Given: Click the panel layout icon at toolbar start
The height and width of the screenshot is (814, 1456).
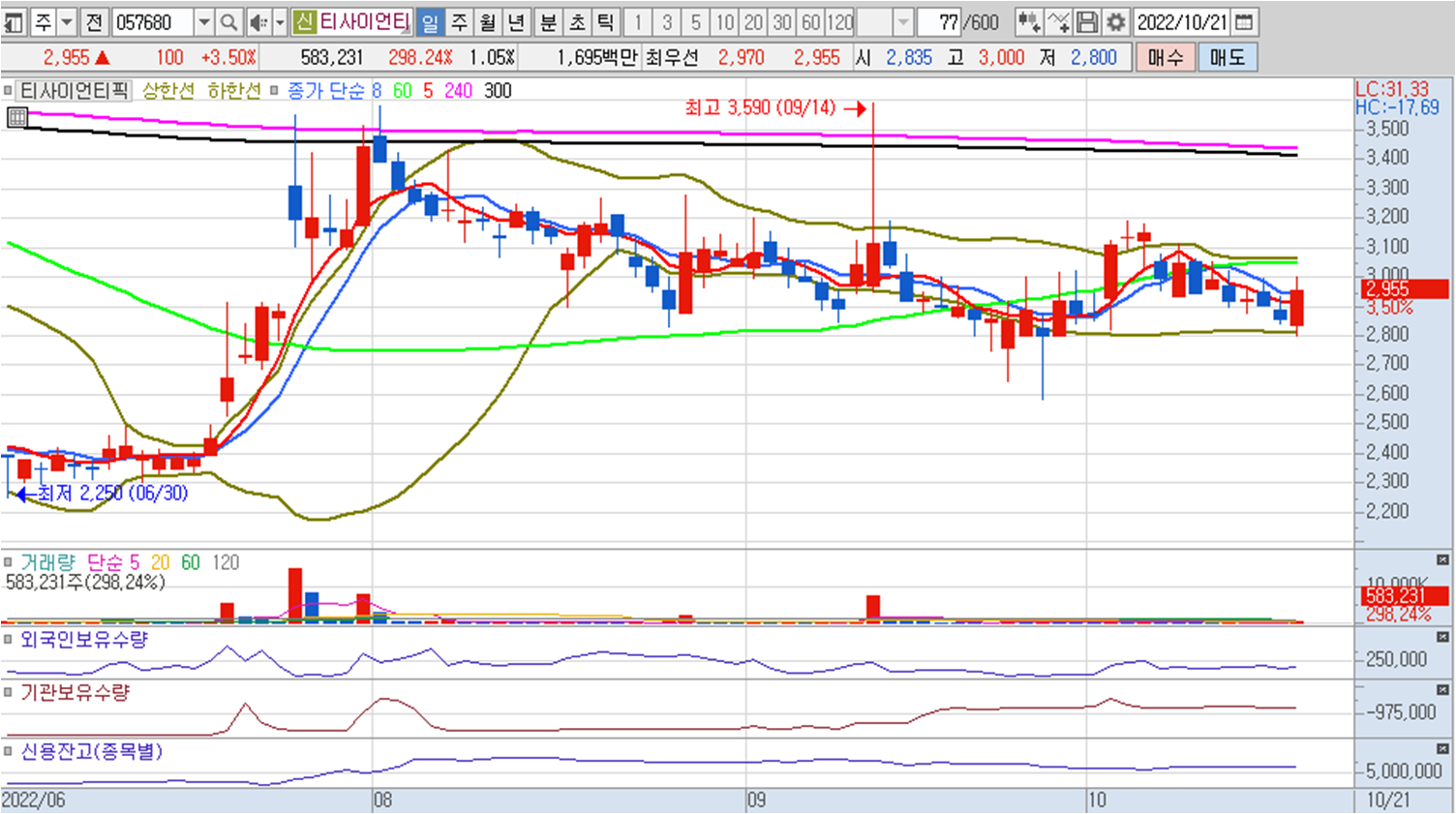Looking at the screenshot, I should pos(14,21).
